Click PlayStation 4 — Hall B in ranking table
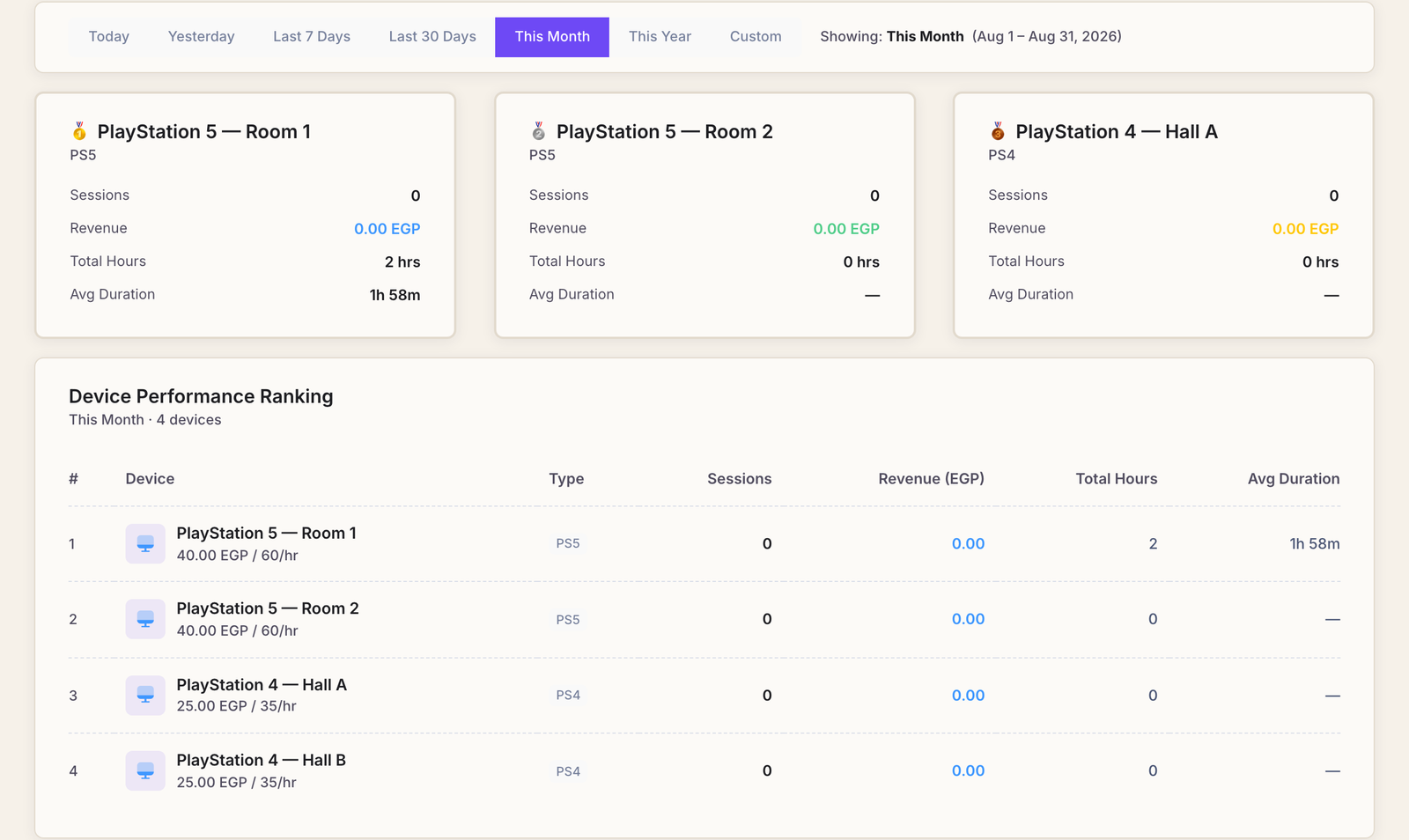Viewport: 1409px width, 840px height. (261, 761)
